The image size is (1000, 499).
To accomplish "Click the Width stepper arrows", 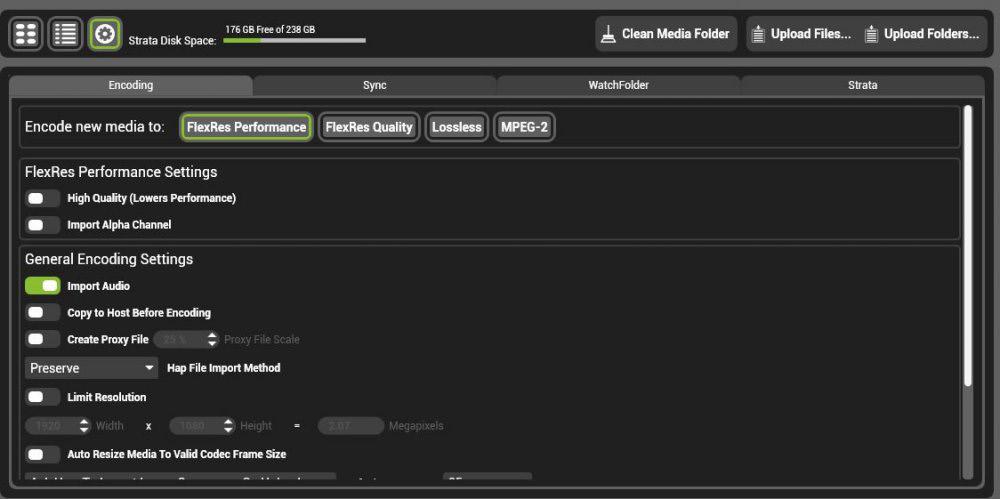I will pos(84,426).
